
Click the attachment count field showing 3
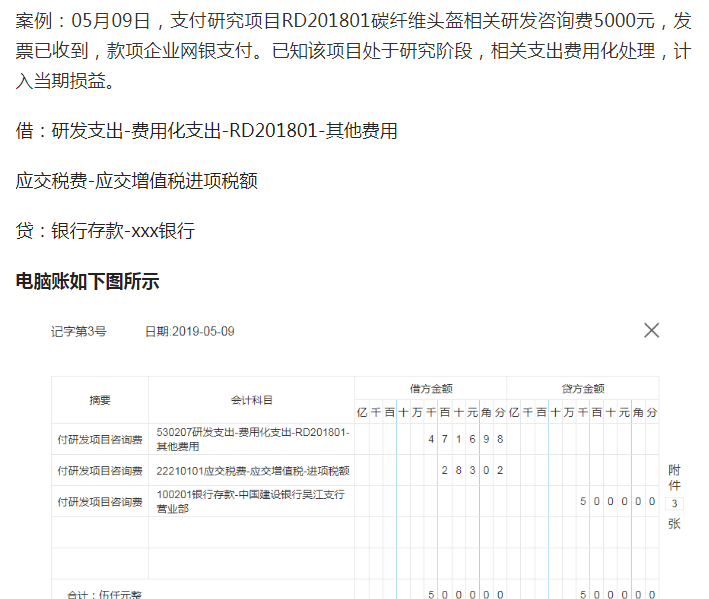pyautogui.click(x=674, y=503)
